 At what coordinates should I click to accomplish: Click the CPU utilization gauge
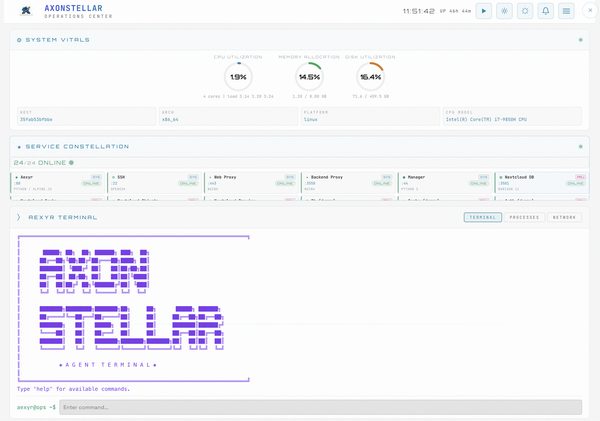pyautogui.click(x=238, y=77)
